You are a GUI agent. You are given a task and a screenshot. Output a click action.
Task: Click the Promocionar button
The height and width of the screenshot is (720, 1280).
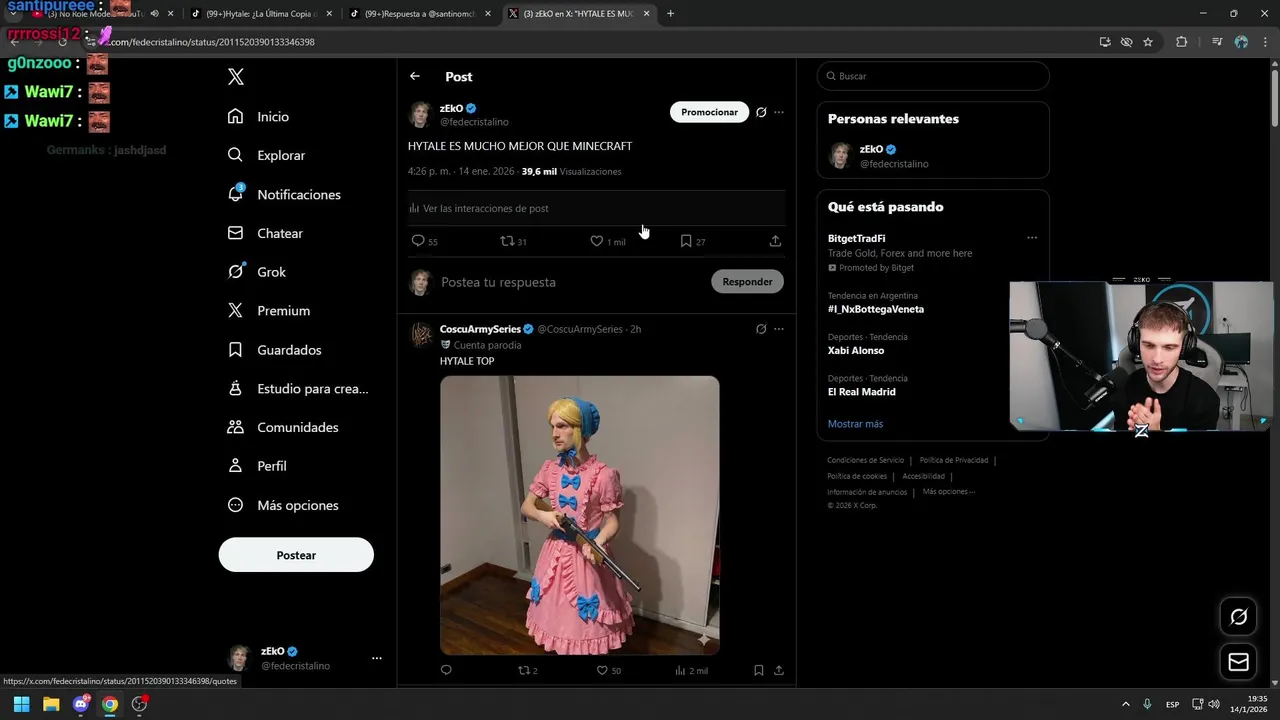point(709,112)
